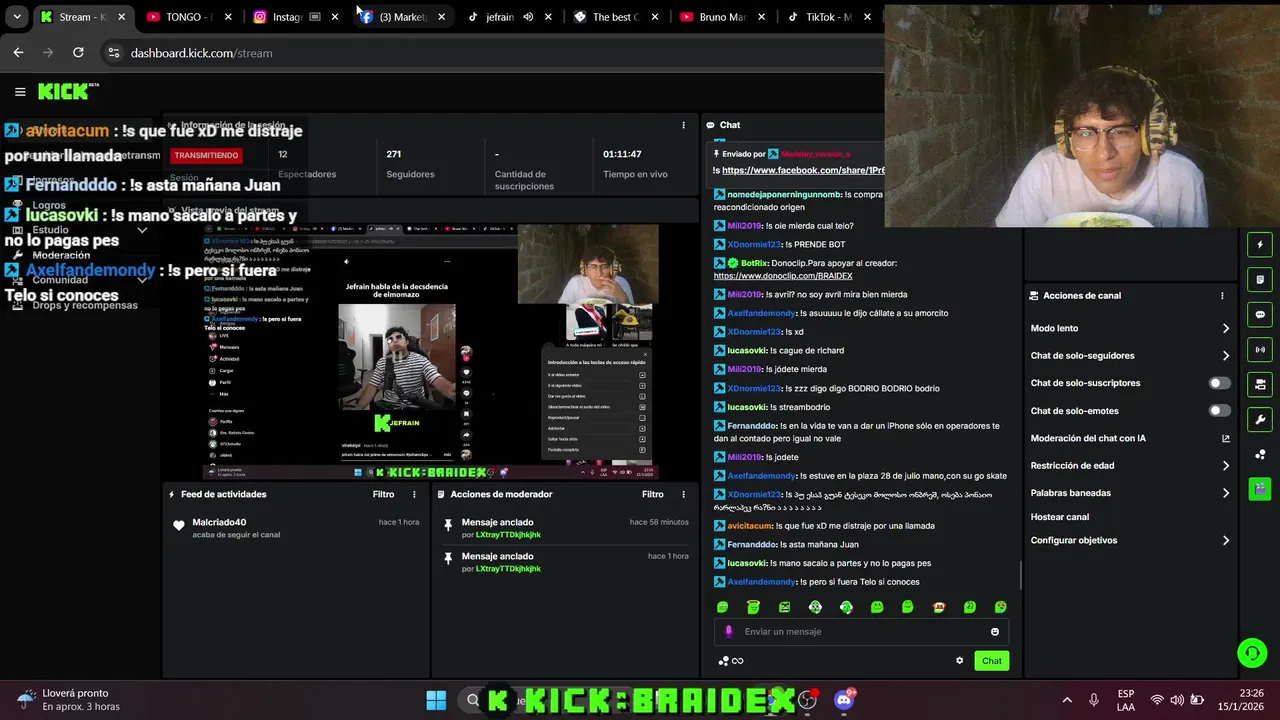Image resolution: width=1280 pixels, height=720 pixels.
Task: Open the facebook.com share link in pinned message
Action: 803,171
